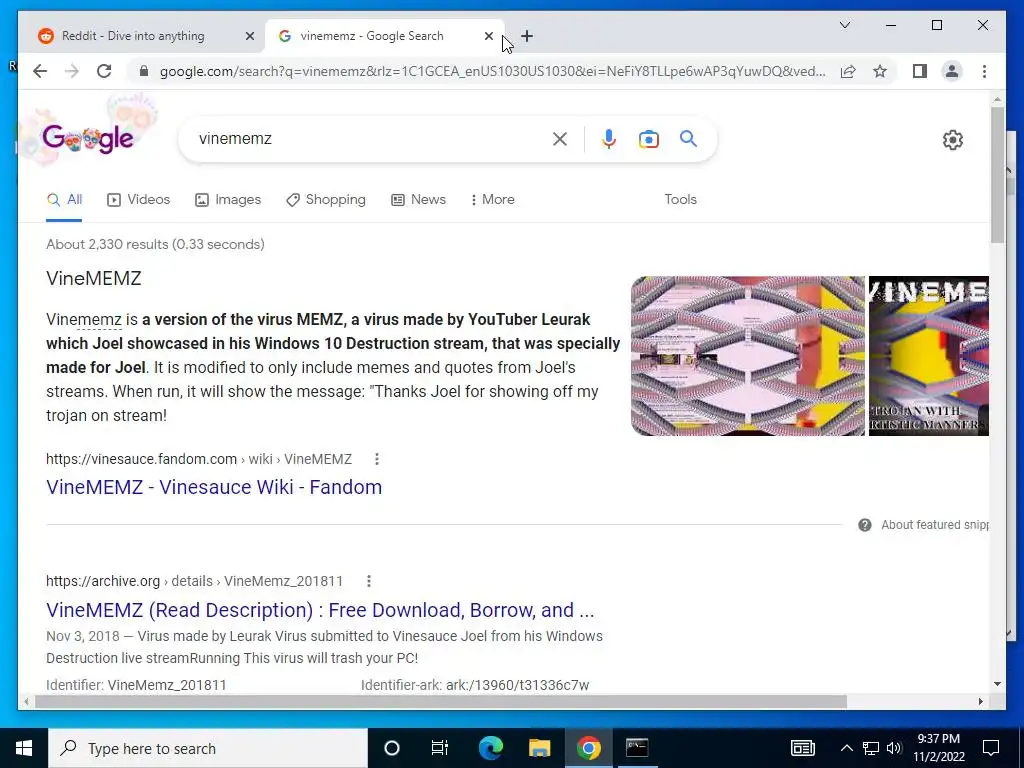
Task: Expand Chrome's tab search dropdown
Action: tap(844, 25)
